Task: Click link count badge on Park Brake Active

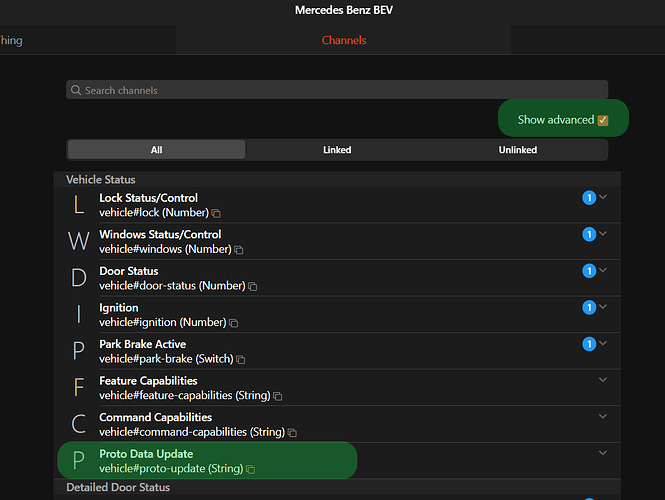Action: (589, 344)
